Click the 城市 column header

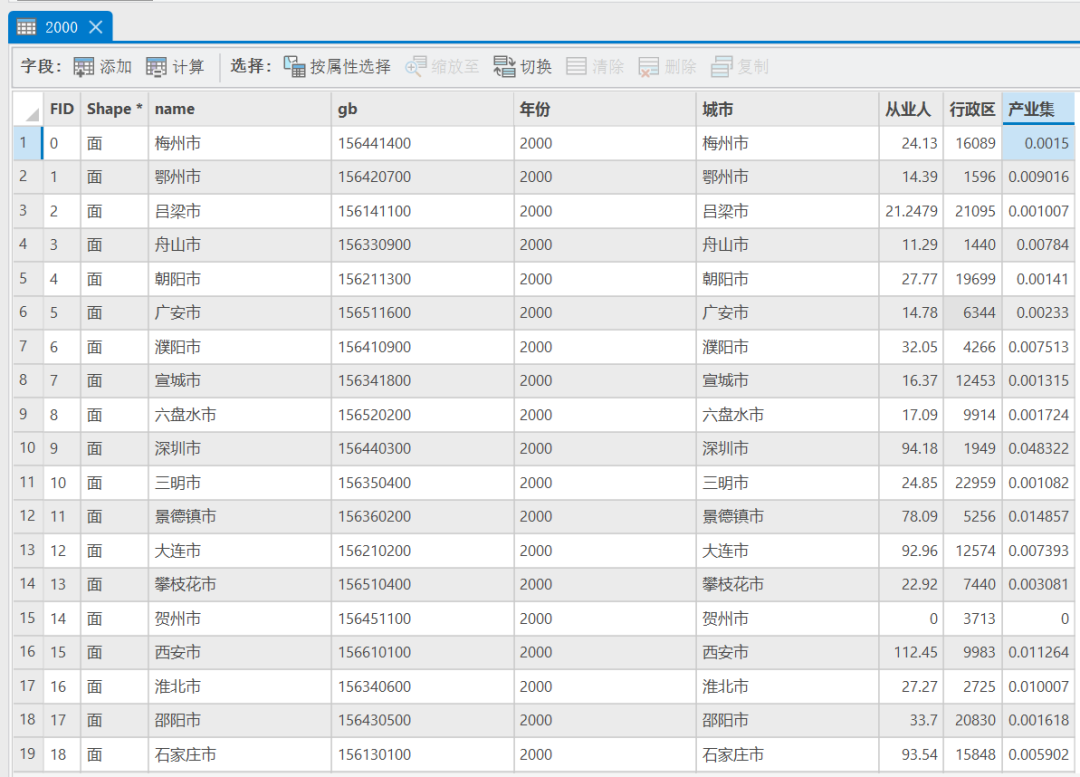tap(787, 109)
